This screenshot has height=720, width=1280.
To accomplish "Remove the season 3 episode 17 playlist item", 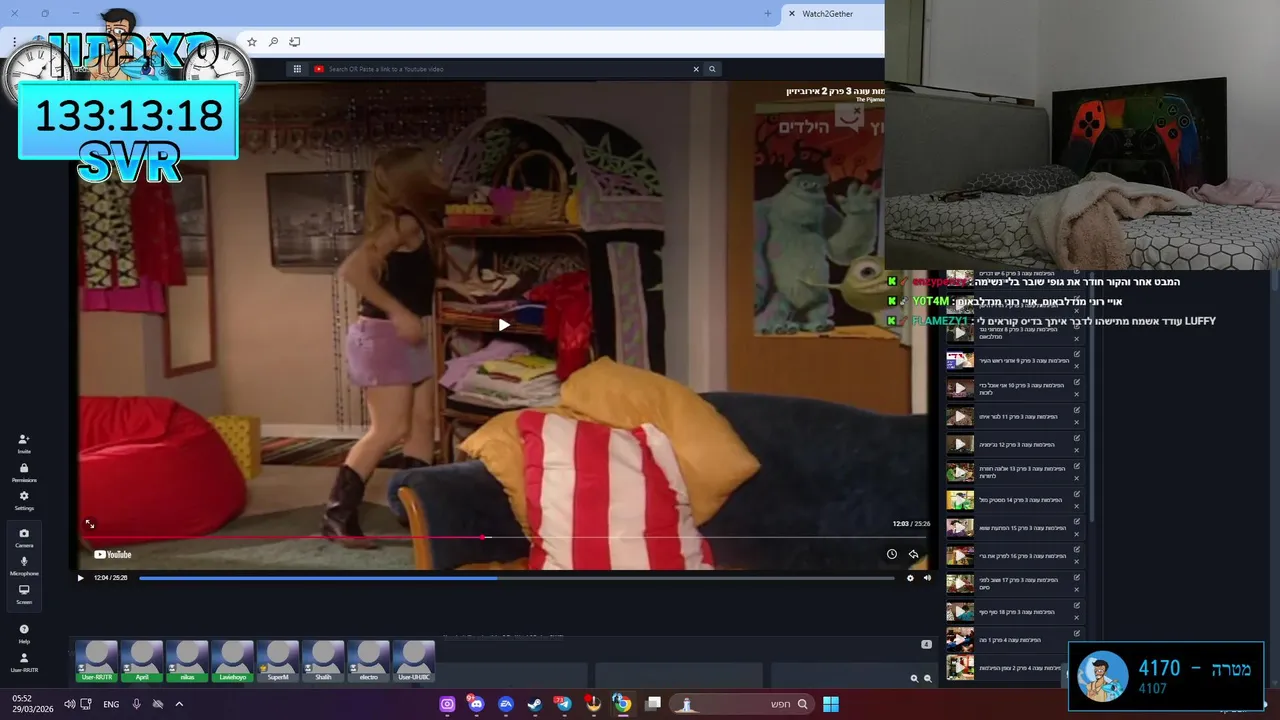I will [x=1077, y=590].
